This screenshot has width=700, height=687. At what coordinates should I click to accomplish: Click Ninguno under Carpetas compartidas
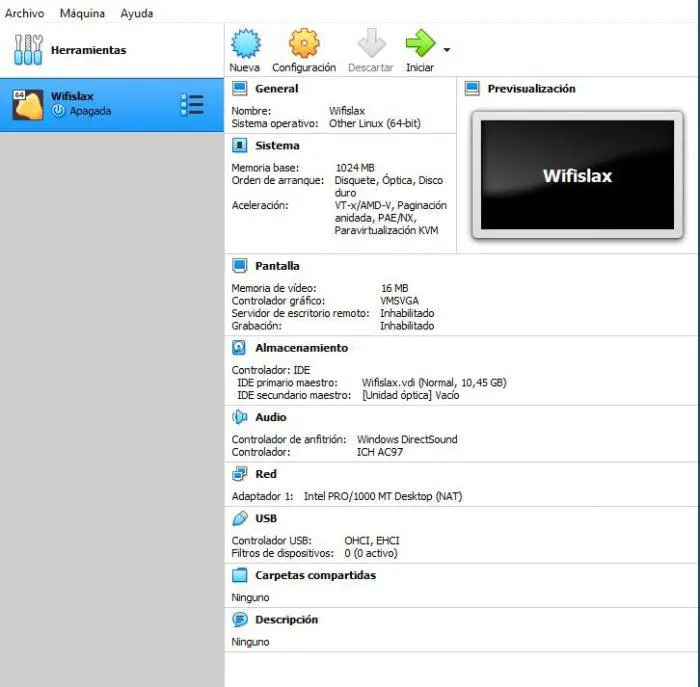[250, 597]
